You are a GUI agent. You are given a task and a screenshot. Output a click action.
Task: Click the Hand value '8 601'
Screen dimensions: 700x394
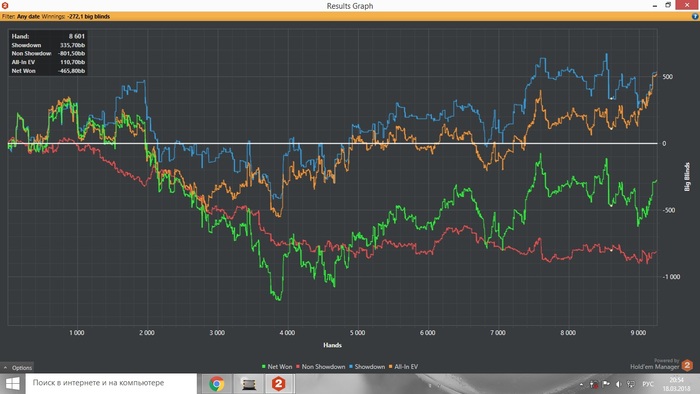click(76, 36)
